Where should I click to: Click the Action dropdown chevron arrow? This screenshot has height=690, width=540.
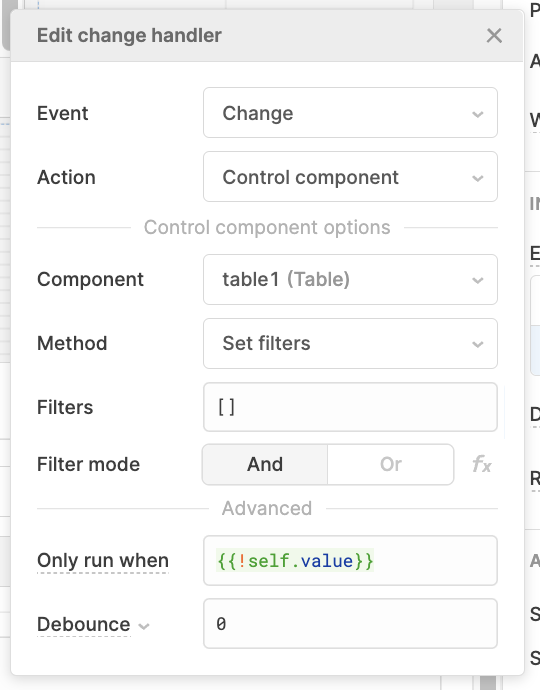(478, 178)
